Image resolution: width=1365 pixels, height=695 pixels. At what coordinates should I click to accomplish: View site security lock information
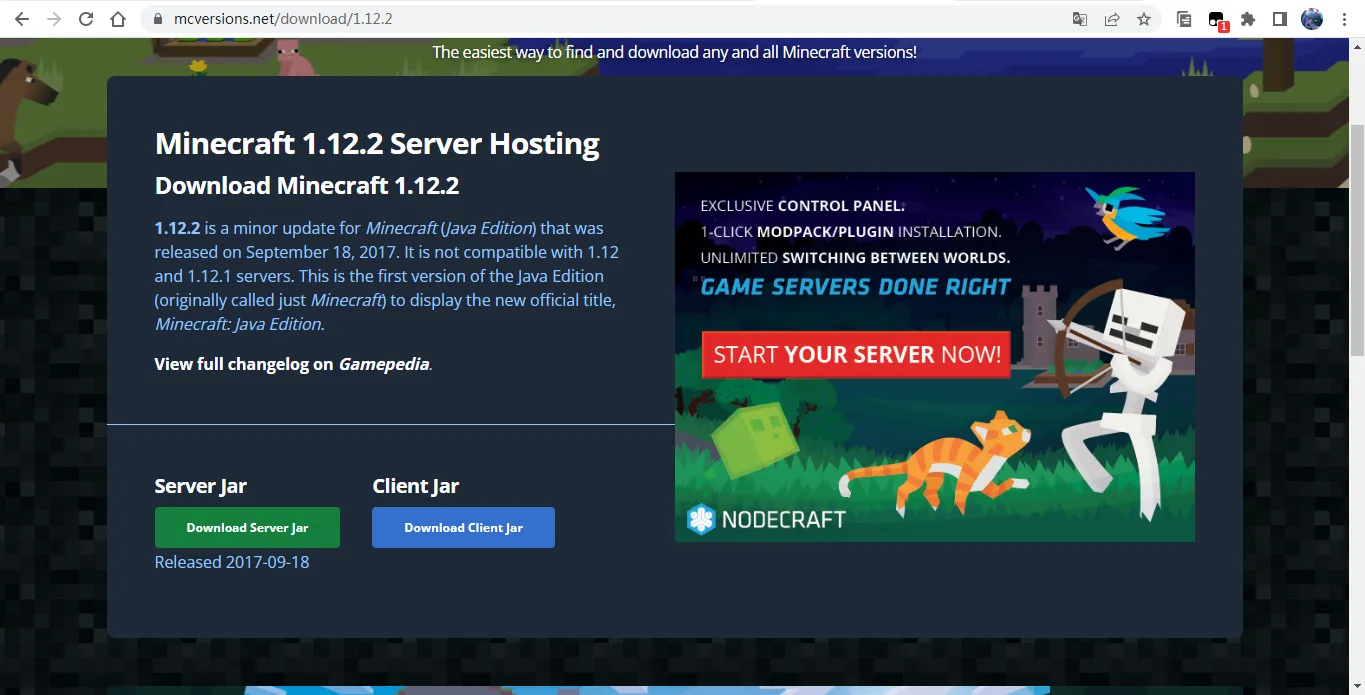click(155, 19)
